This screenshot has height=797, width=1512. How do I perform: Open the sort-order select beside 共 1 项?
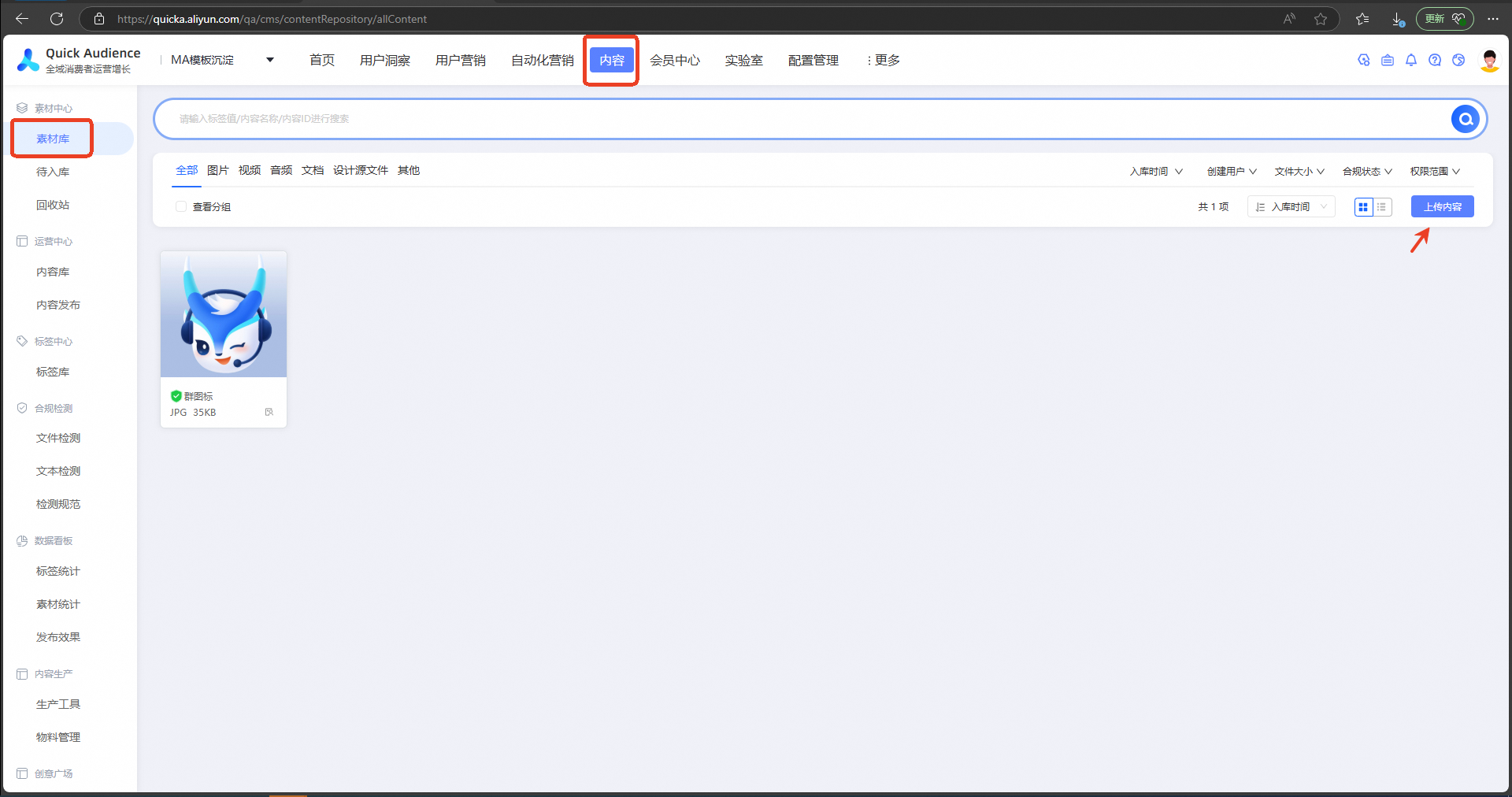(x=1291, y=206)
